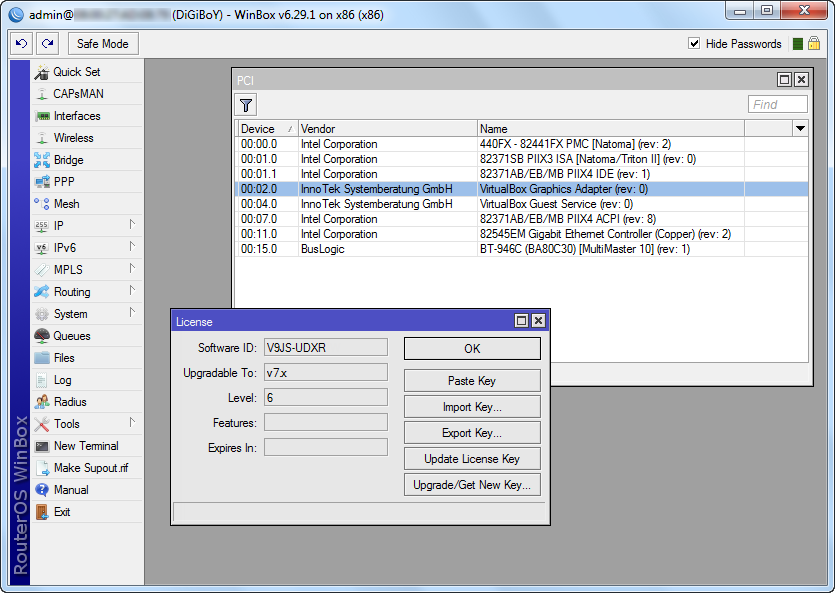
Task: Click the Exit door icon
Action: pos(42,512)
